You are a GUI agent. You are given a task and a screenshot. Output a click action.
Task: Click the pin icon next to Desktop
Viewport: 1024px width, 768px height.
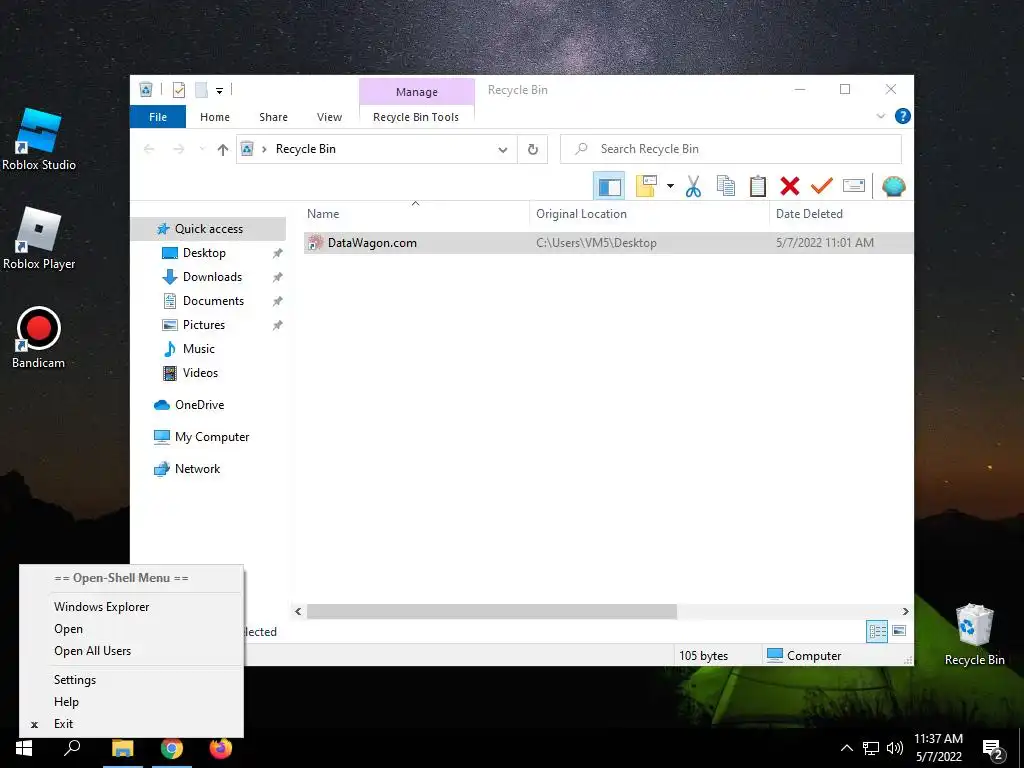(278, 253)
